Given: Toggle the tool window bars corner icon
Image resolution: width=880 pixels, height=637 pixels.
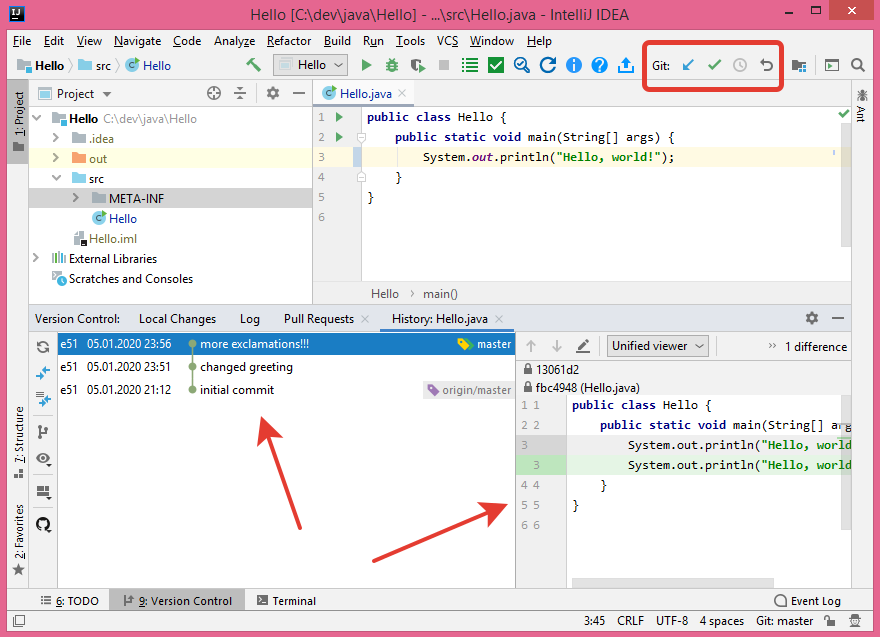Looking at the screenshot, I should pyautogui.click(x=19, y=621).
